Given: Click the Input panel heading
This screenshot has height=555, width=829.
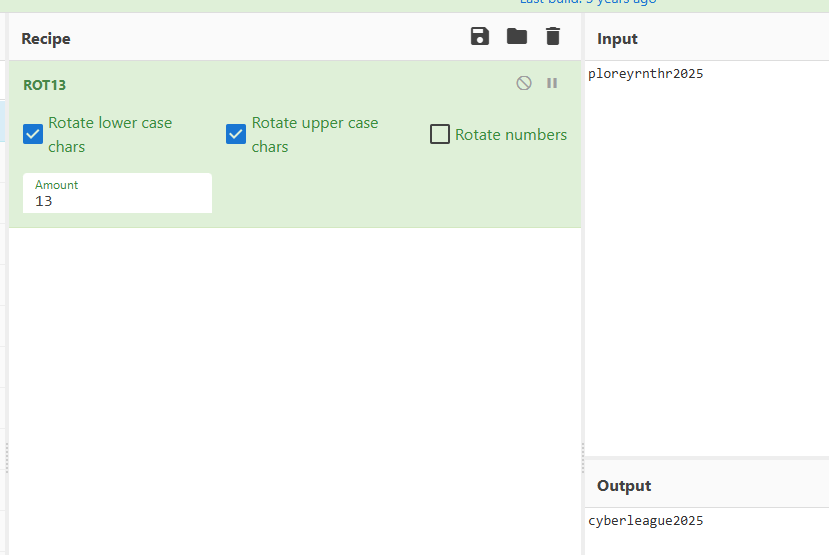Looking at the screenshot, I should [x=617, y=39].
